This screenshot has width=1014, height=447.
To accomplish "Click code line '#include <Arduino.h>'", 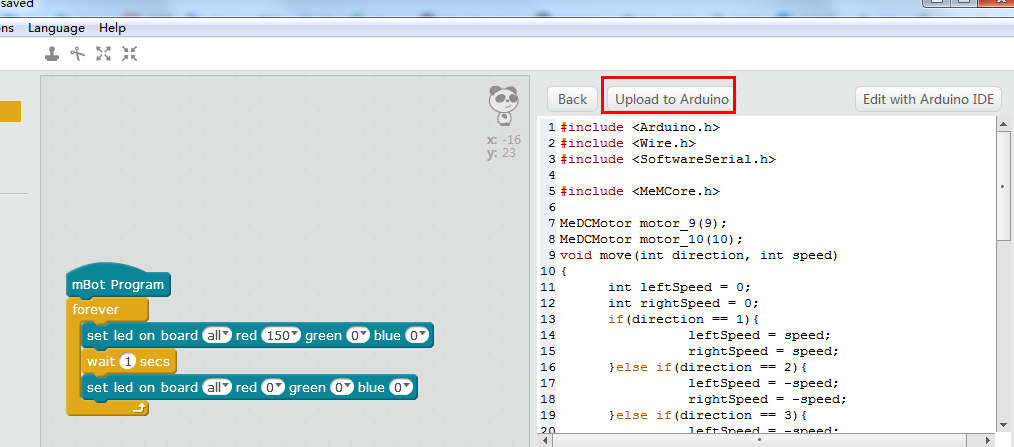I will point(640,127).
